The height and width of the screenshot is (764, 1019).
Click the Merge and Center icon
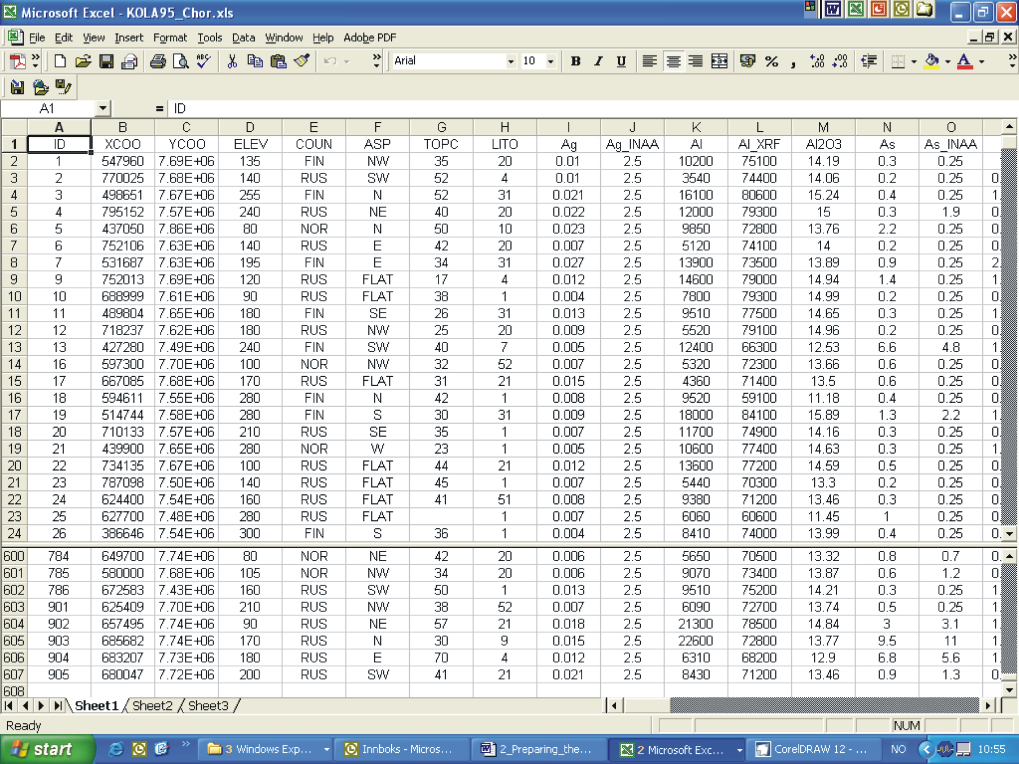(x=719, y=61)
